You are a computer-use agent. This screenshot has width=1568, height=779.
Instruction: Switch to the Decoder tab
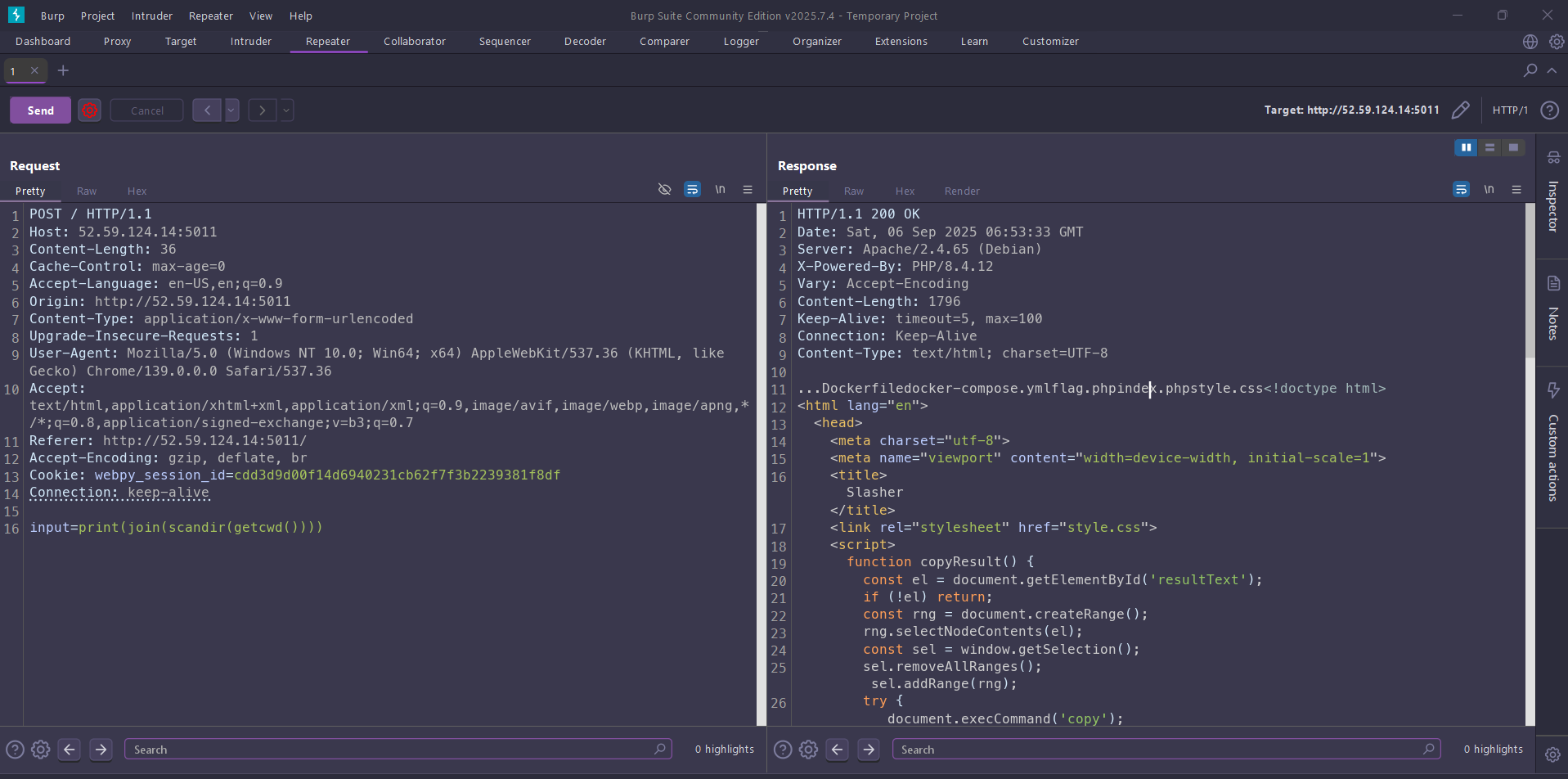pyautogui.click(x=584, y=41)
